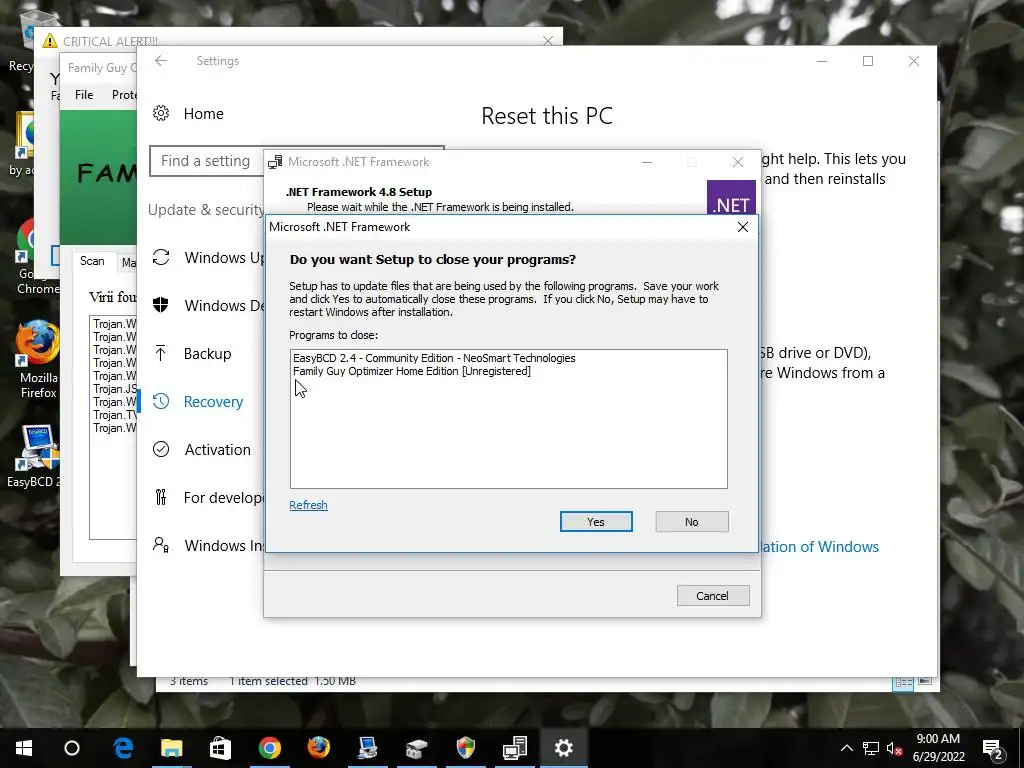Open Activation settings page
This screenshot has width=1024, height=768.
tap(217, 449)
